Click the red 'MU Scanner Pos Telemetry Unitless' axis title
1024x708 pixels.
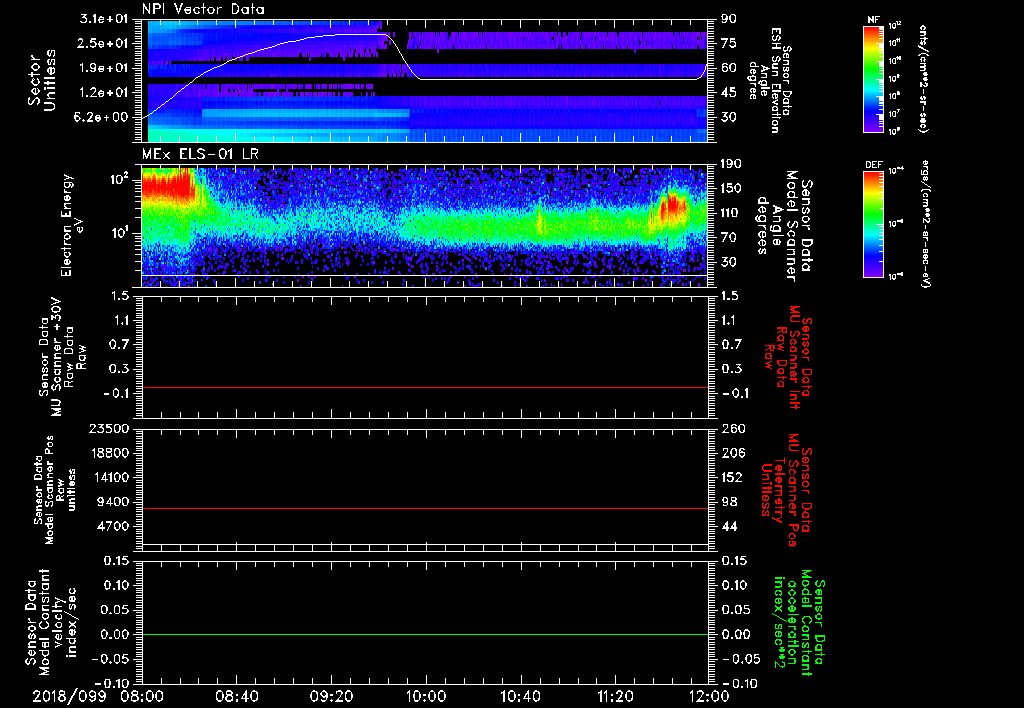pos(788,490)
